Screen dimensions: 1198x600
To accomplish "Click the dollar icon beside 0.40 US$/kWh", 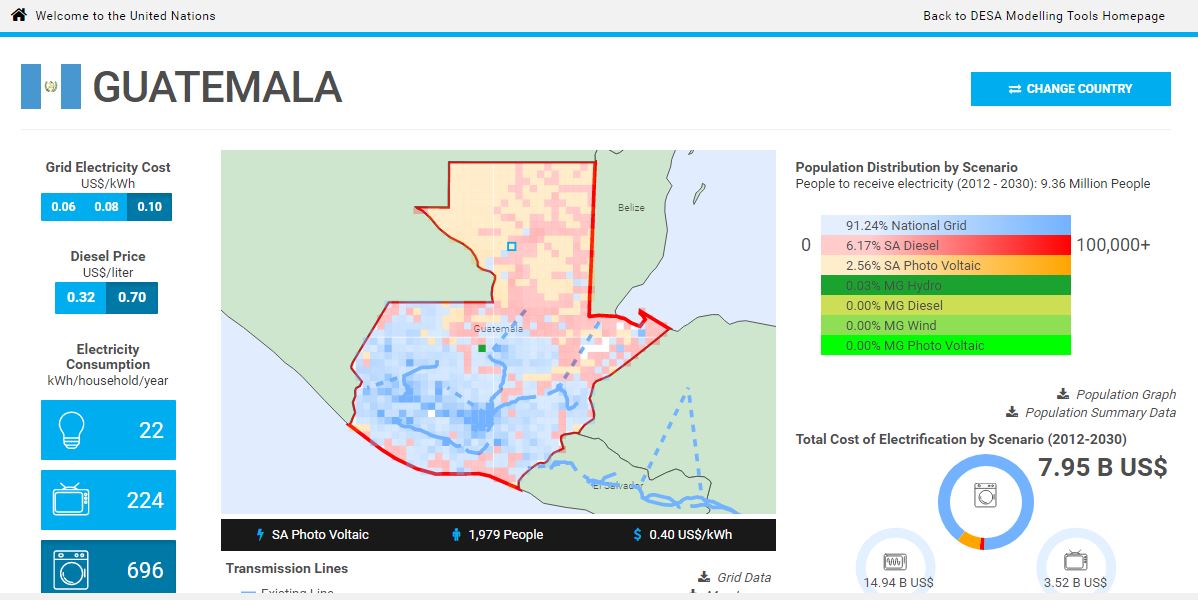I will tap(638, 535).
